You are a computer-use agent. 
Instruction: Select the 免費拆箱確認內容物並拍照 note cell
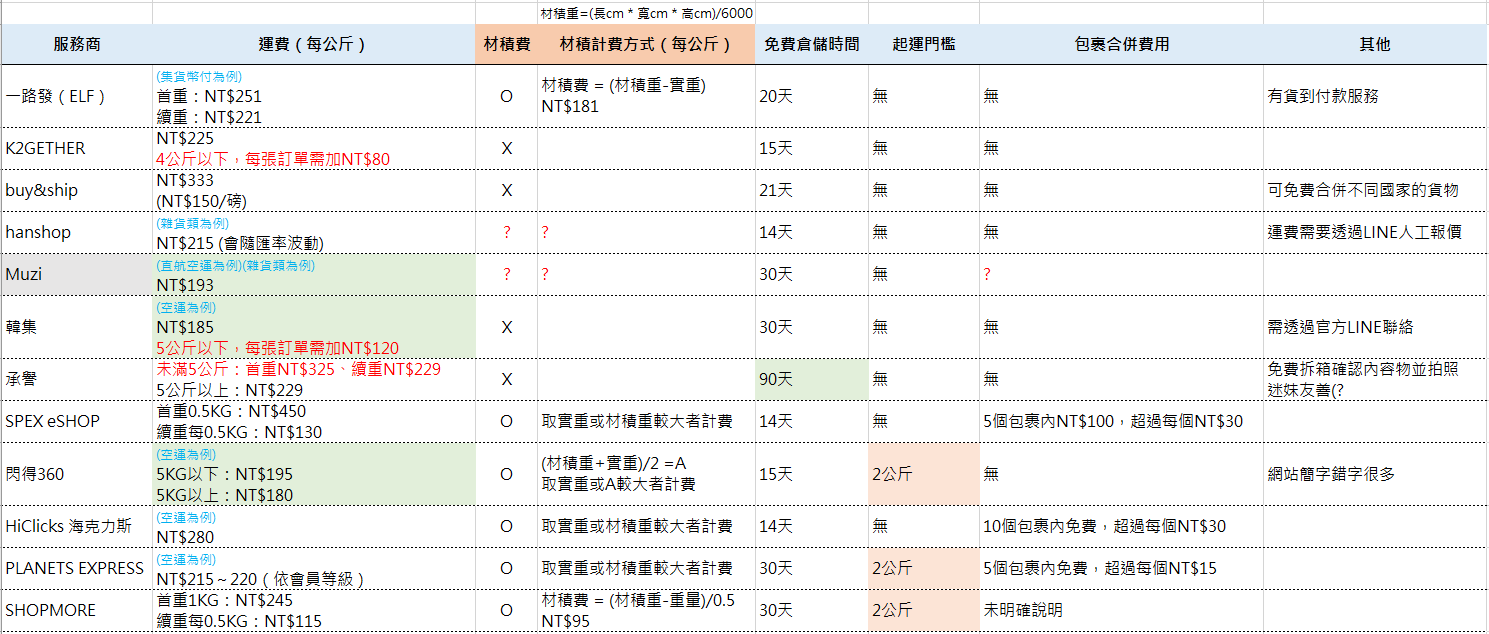1375,379
